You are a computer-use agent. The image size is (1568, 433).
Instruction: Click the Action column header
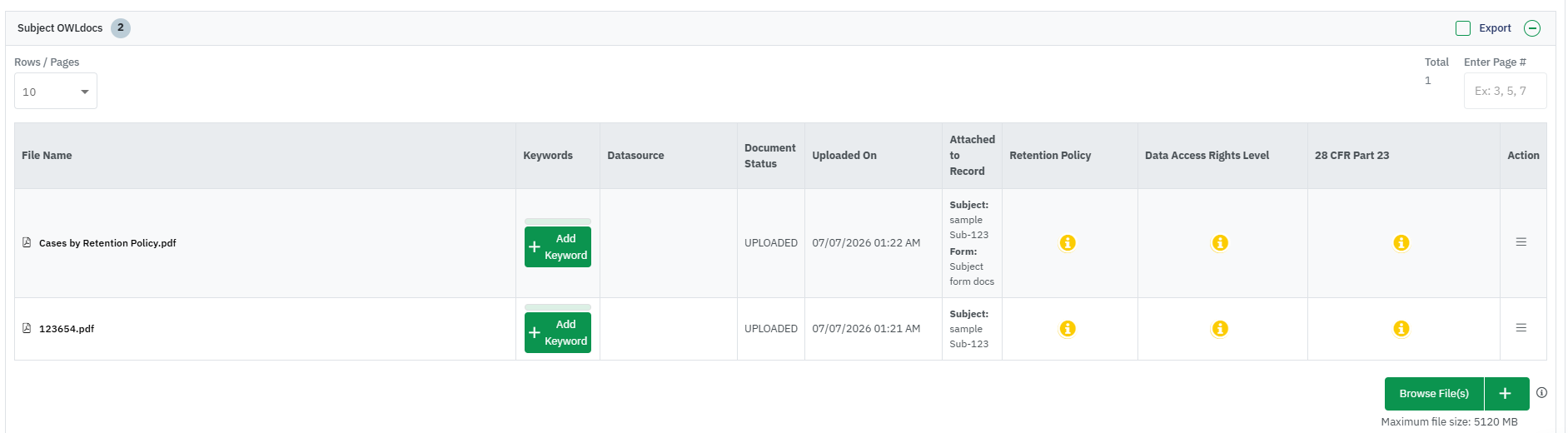pyautogui.click(x=1523, y=156)
